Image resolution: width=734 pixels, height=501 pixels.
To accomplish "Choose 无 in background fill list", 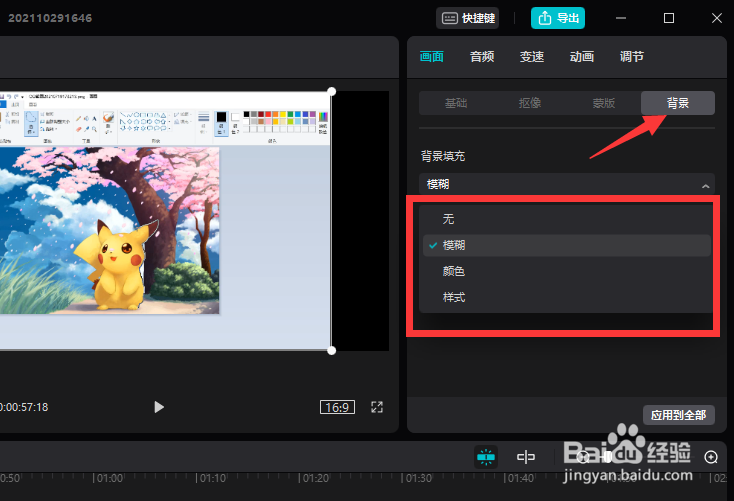I will 567,219.
